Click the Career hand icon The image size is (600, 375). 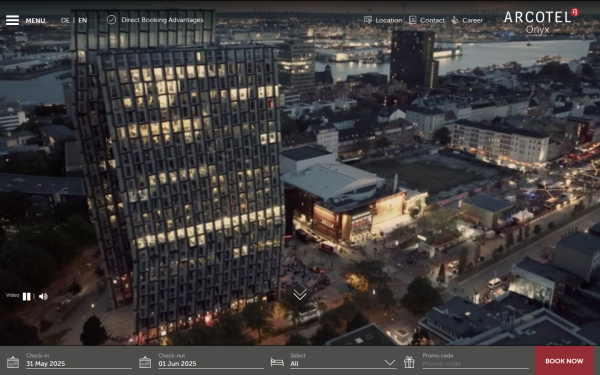point(455,20)
